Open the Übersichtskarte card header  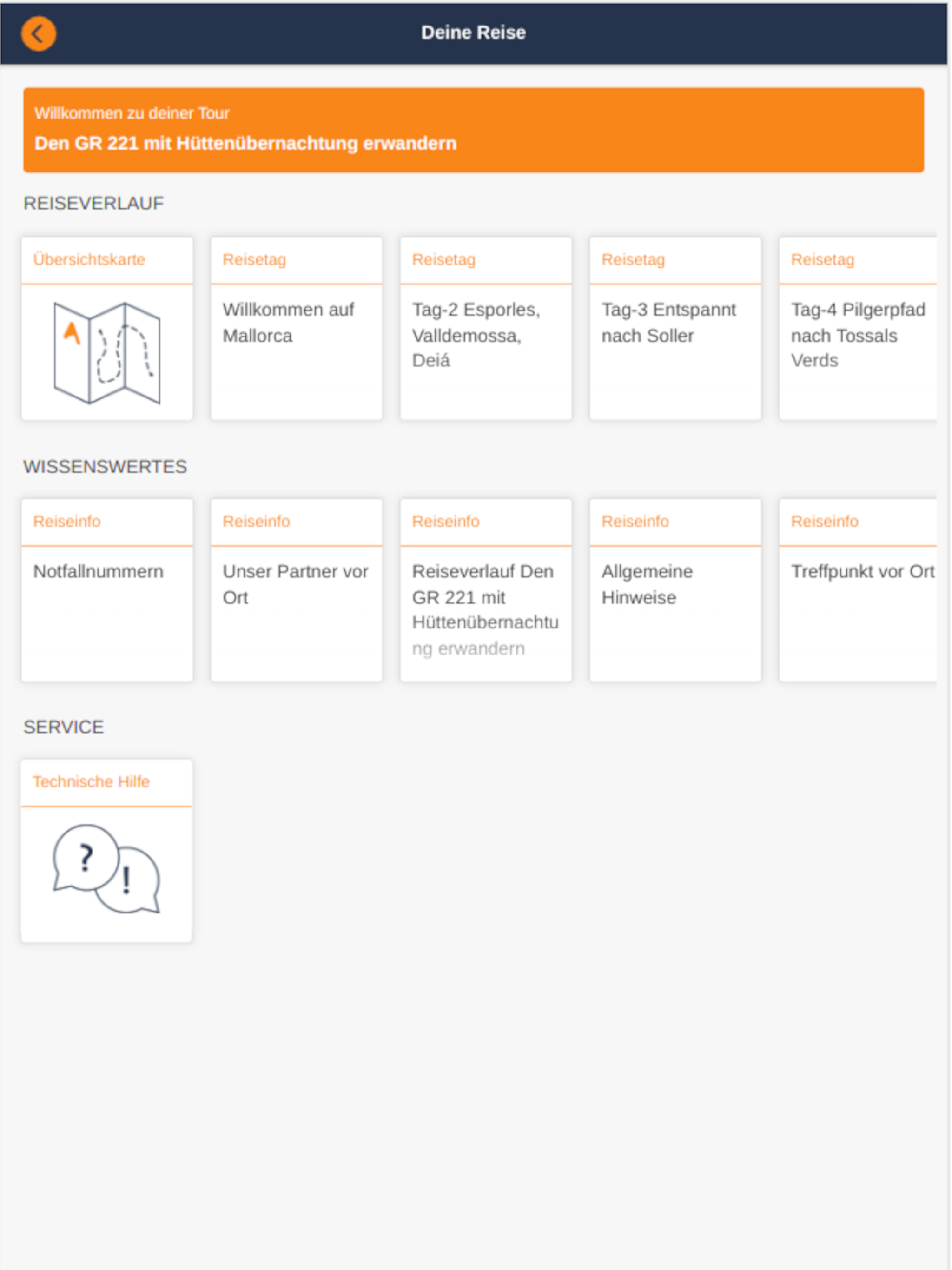click(107, 260)
